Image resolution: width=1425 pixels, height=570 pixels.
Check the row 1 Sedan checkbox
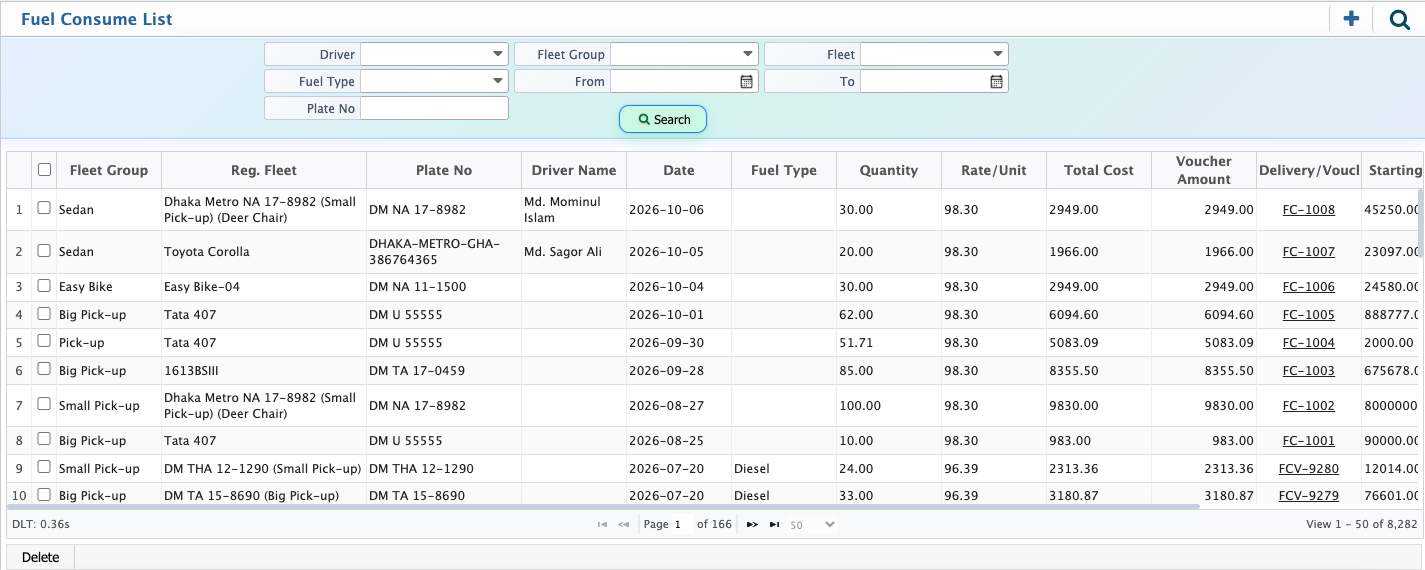coord(44,208)
